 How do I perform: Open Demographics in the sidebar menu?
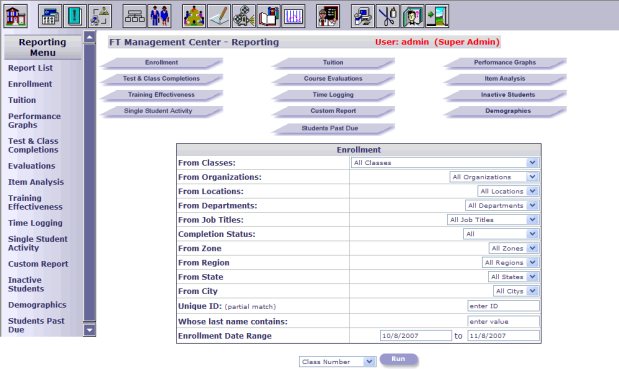[37, 305]
